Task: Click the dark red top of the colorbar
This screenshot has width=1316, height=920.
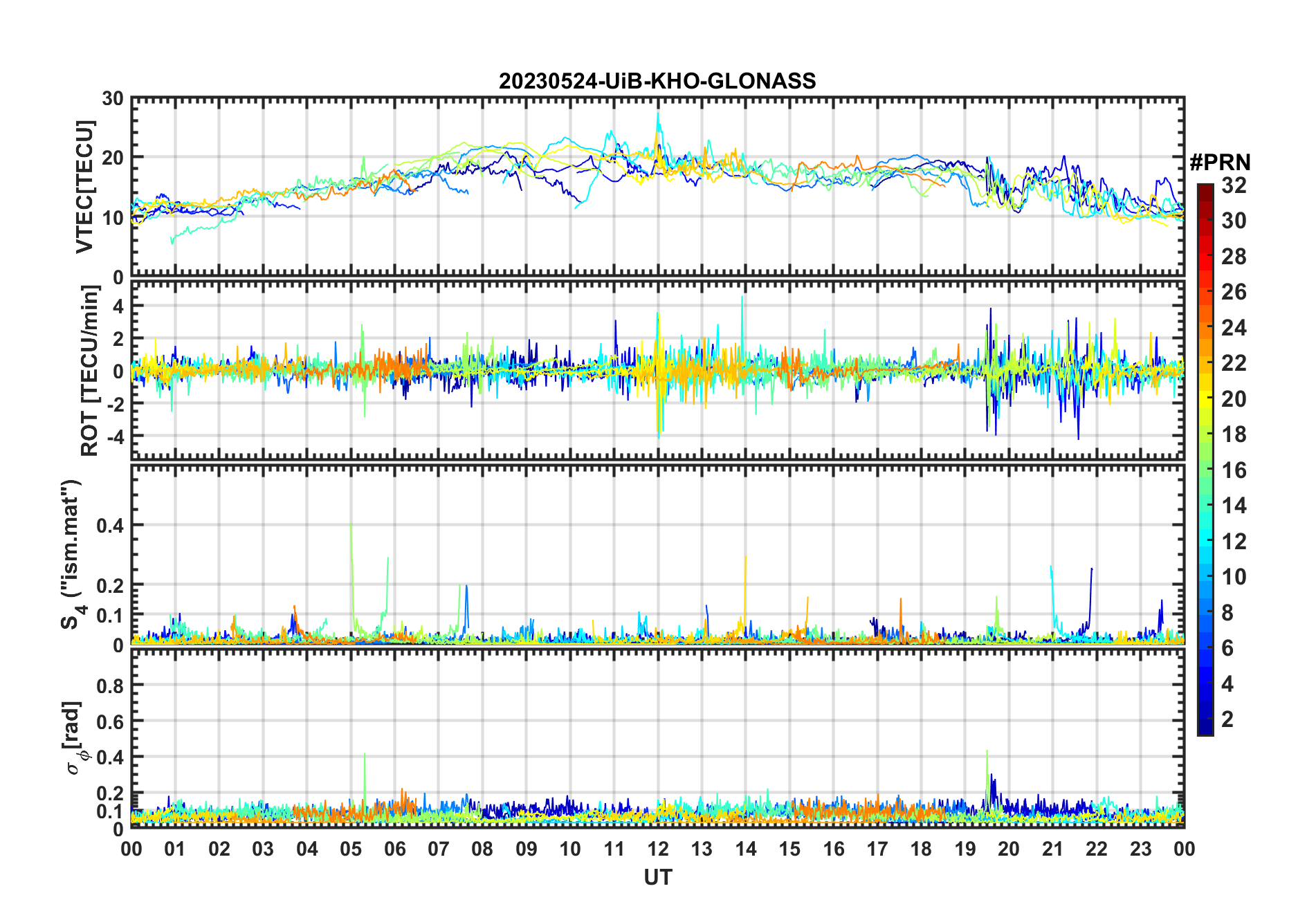Action: [x=1205, y=190]
